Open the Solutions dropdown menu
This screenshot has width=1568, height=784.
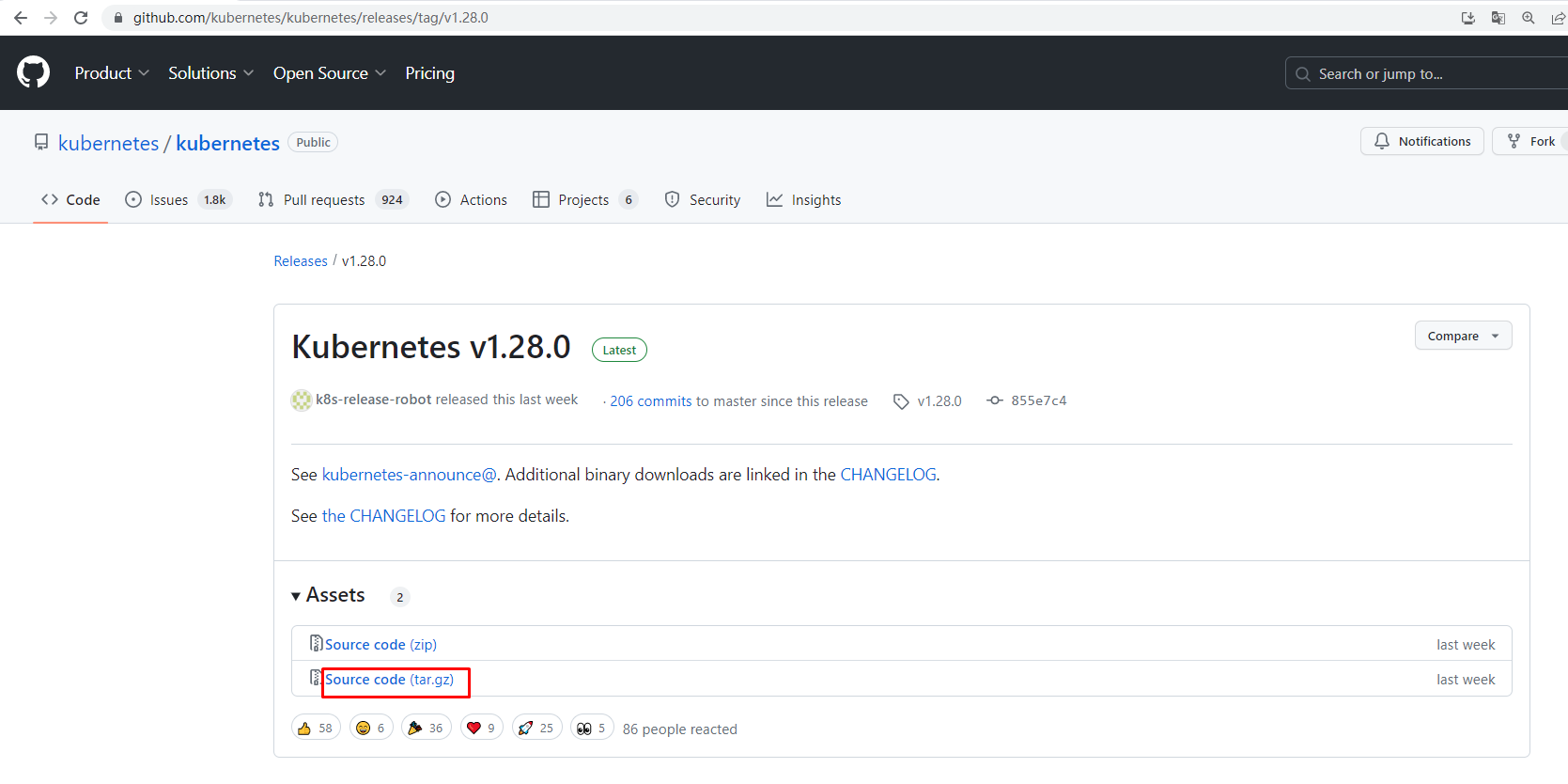(210, 73)
